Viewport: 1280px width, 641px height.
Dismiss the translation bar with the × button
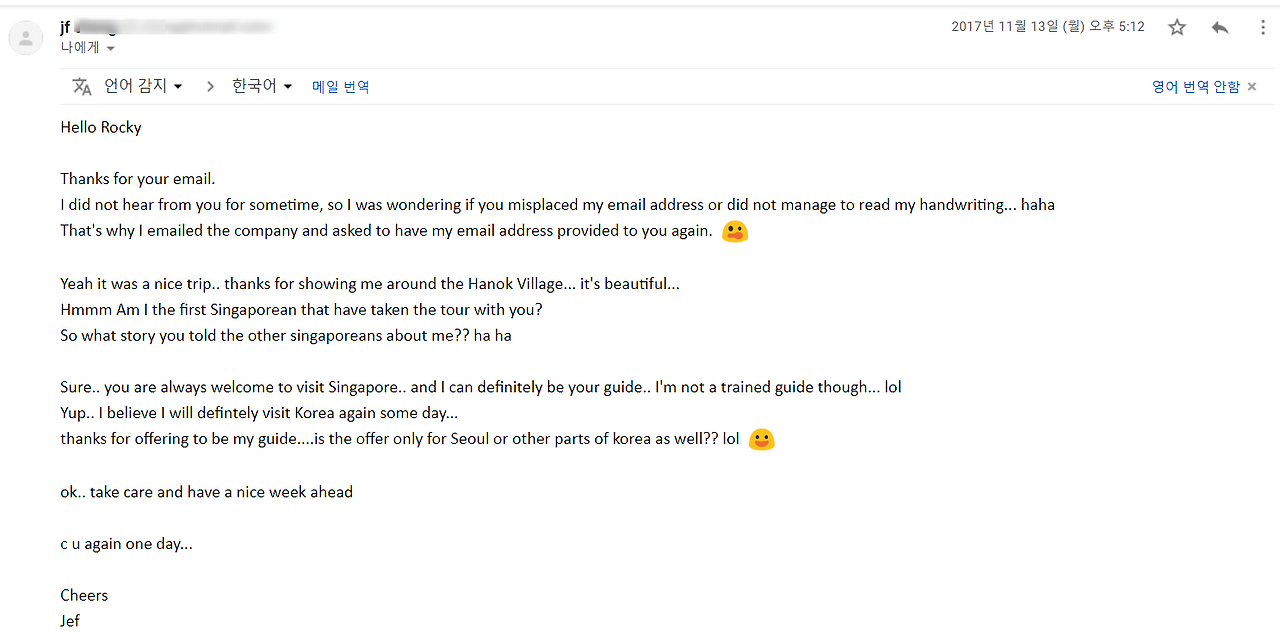[1251, 86]
